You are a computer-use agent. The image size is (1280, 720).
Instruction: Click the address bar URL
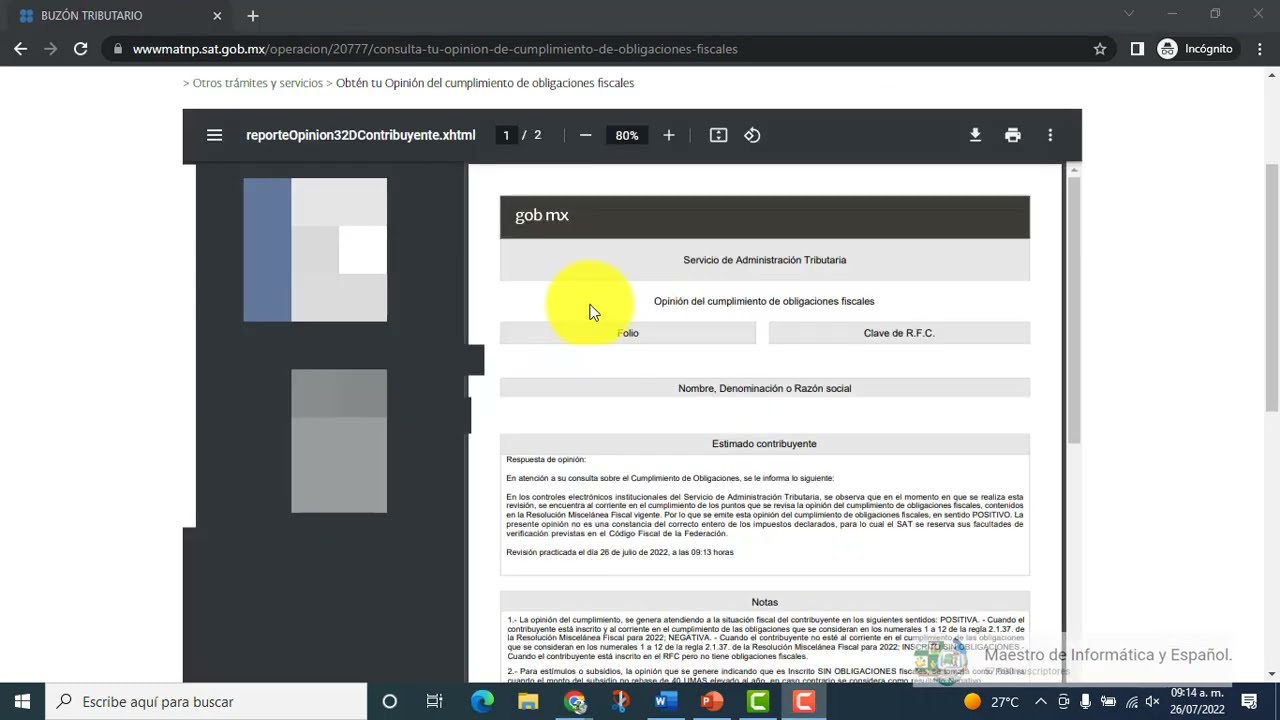click(x=435, y=49)
